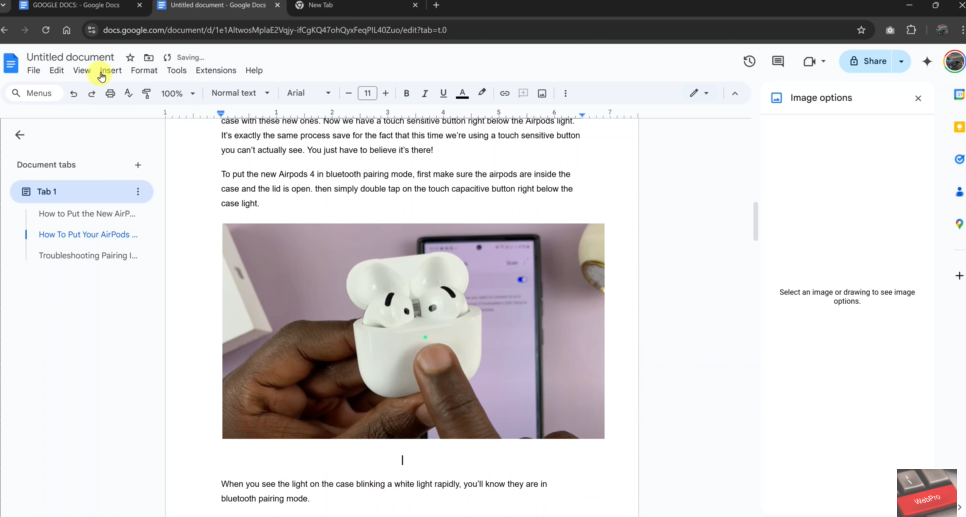The image size is (966, 517).
Task: Open version history clock icon
Action: [749, 61]
